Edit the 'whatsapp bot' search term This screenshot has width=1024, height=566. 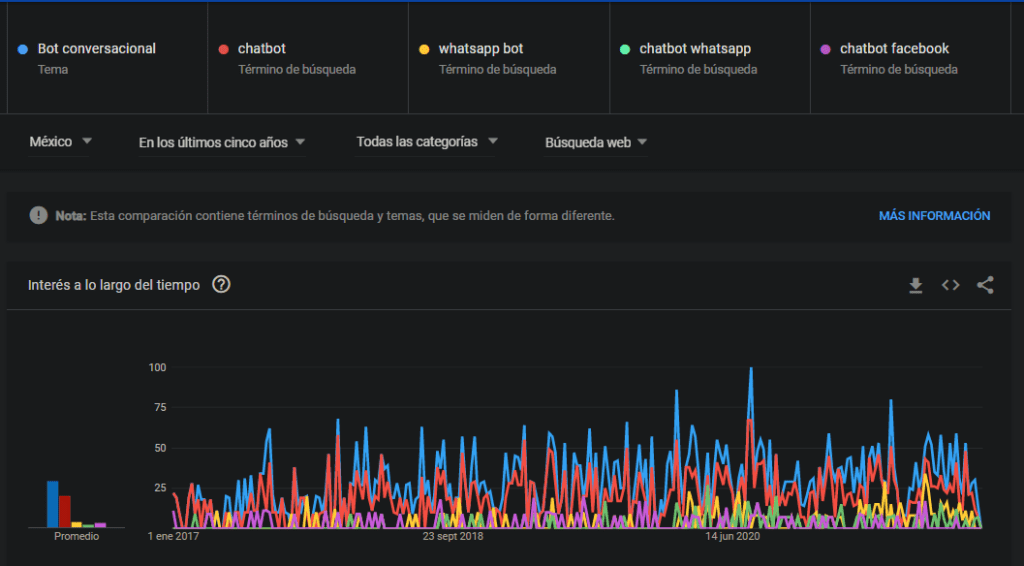pyautogui.click(x=509, y=58)
